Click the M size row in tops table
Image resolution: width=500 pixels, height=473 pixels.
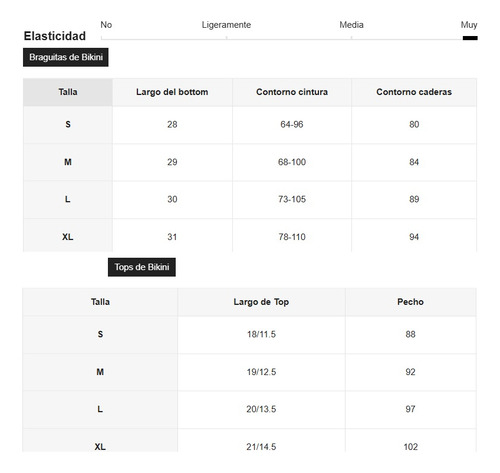coord(249,372)
